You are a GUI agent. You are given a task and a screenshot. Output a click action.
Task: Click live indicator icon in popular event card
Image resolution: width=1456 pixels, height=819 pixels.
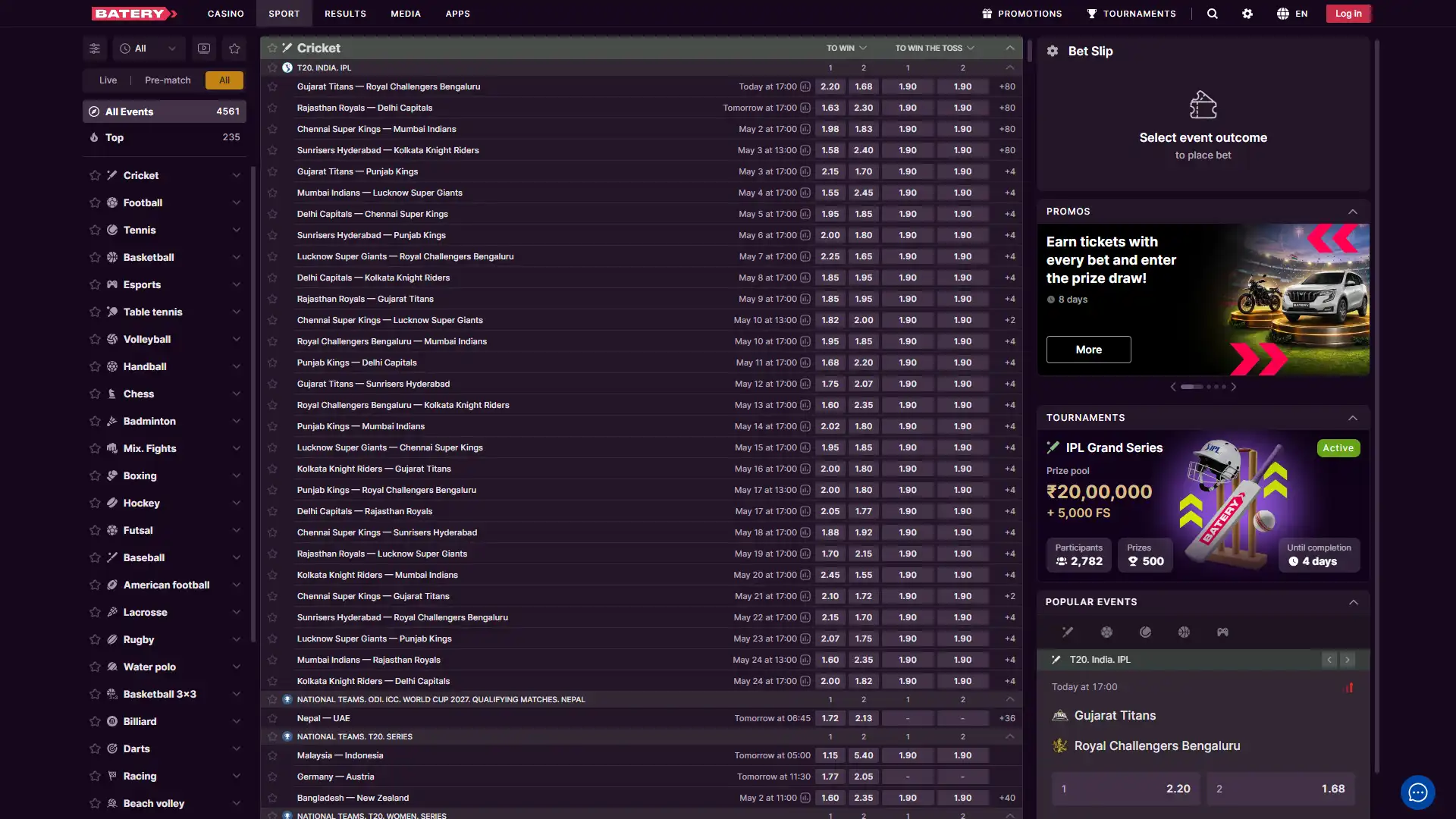point(1349,687)
